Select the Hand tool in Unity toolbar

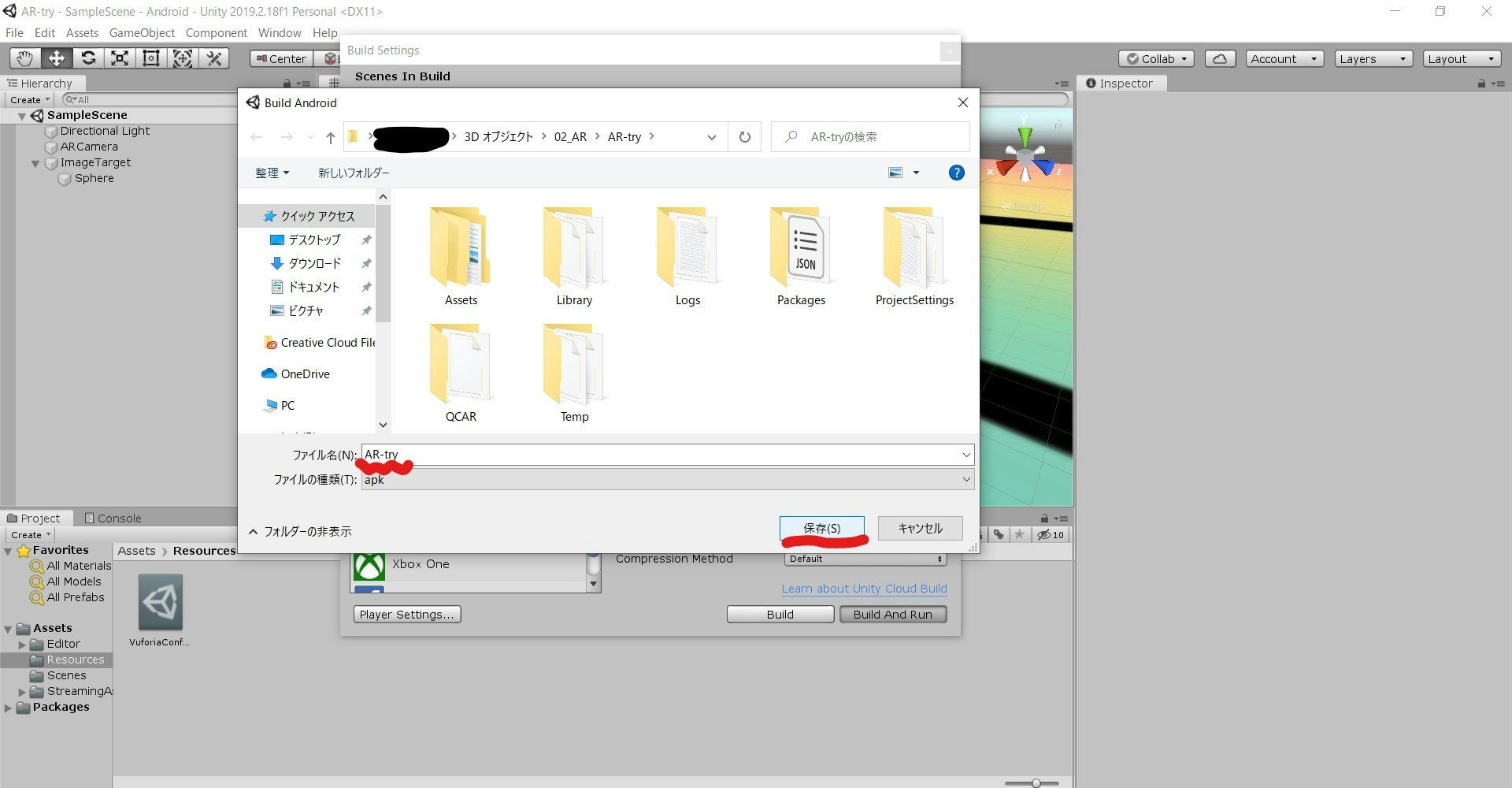coord(25,58)
